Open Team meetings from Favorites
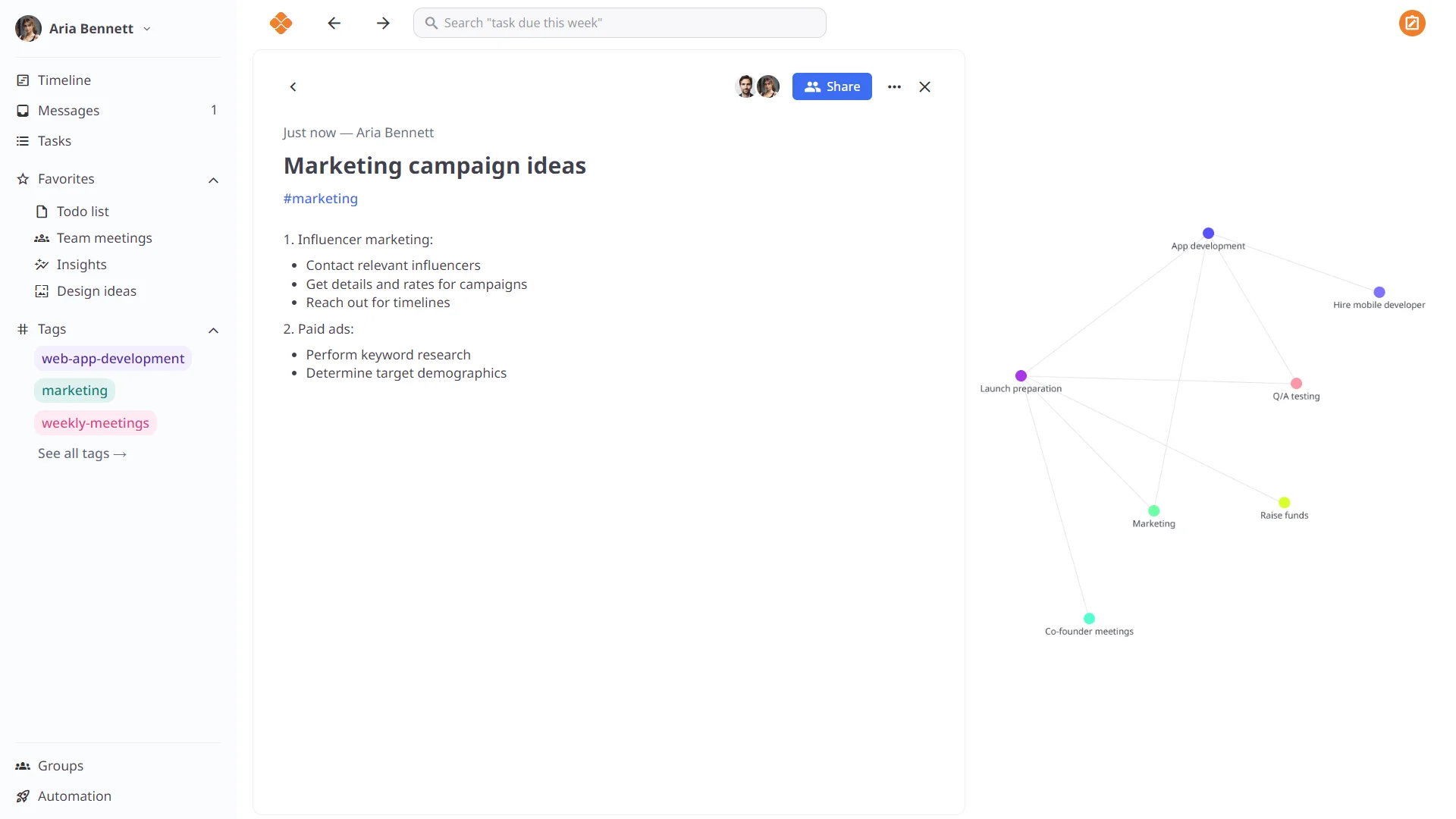This screenshot has width=1456, height=819. pos(104,238)
